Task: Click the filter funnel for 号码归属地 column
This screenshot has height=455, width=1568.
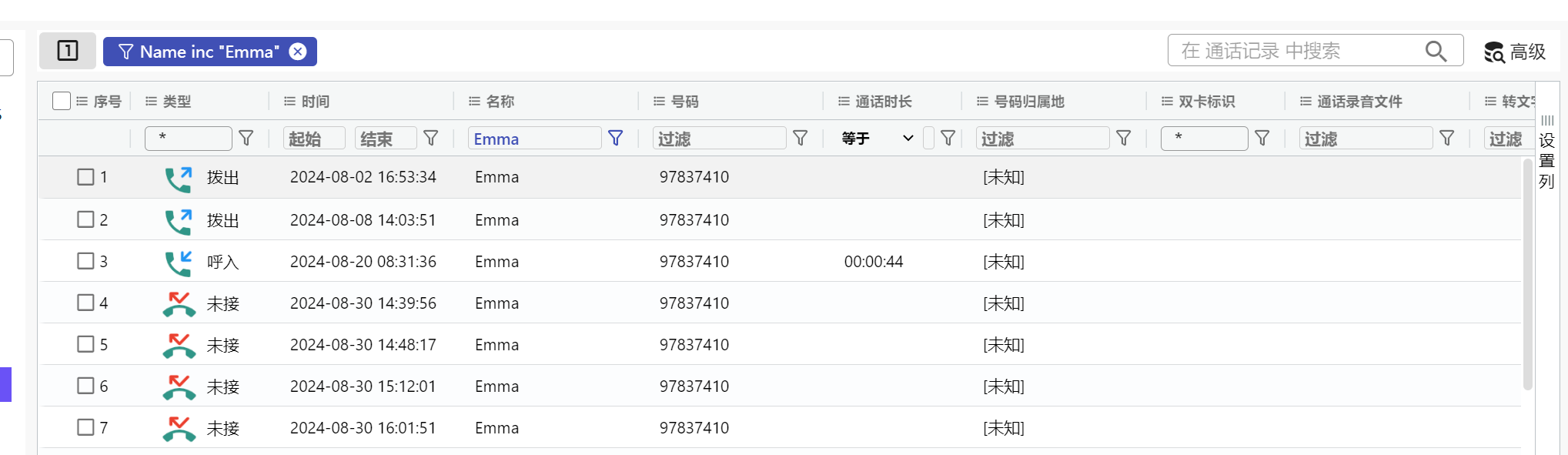Action: point(1124,138)
